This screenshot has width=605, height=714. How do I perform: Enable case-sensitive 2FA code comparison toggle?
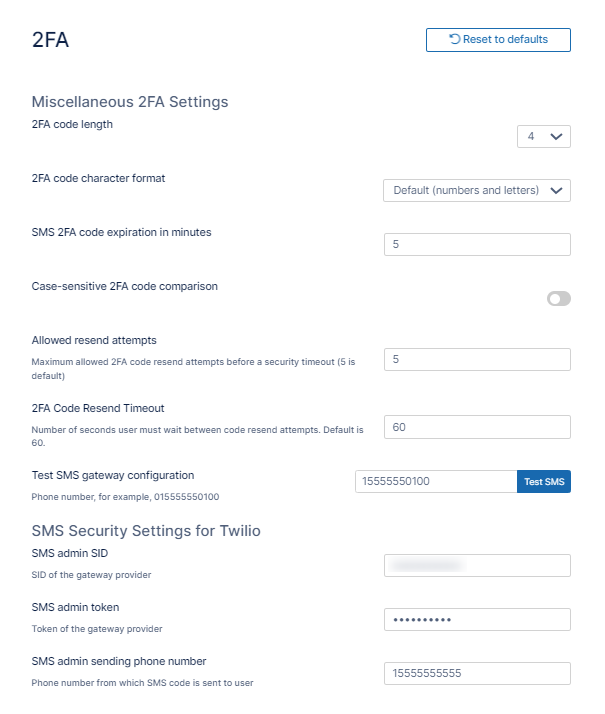tap(558, 298)
